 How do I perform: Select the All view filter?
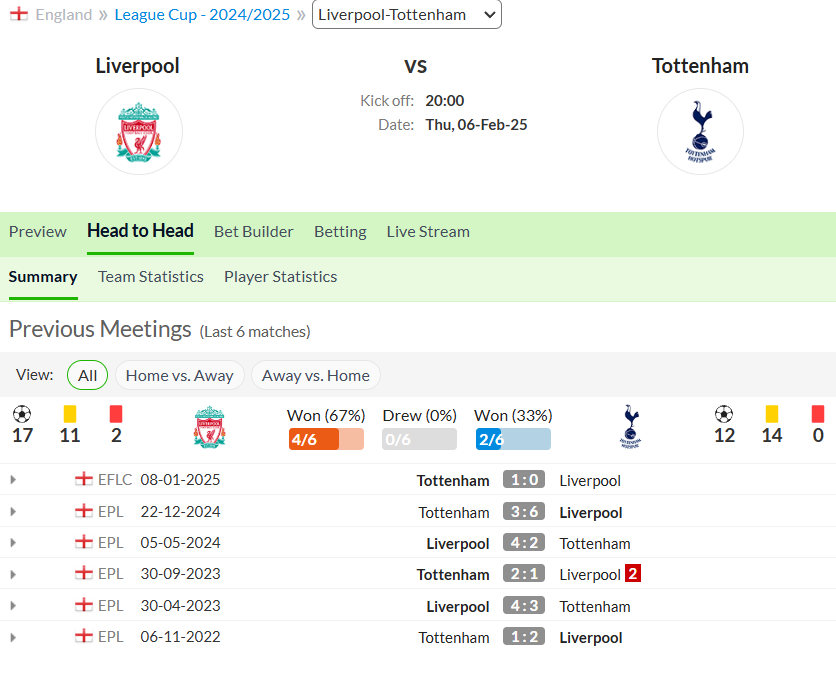click(87, 375)
